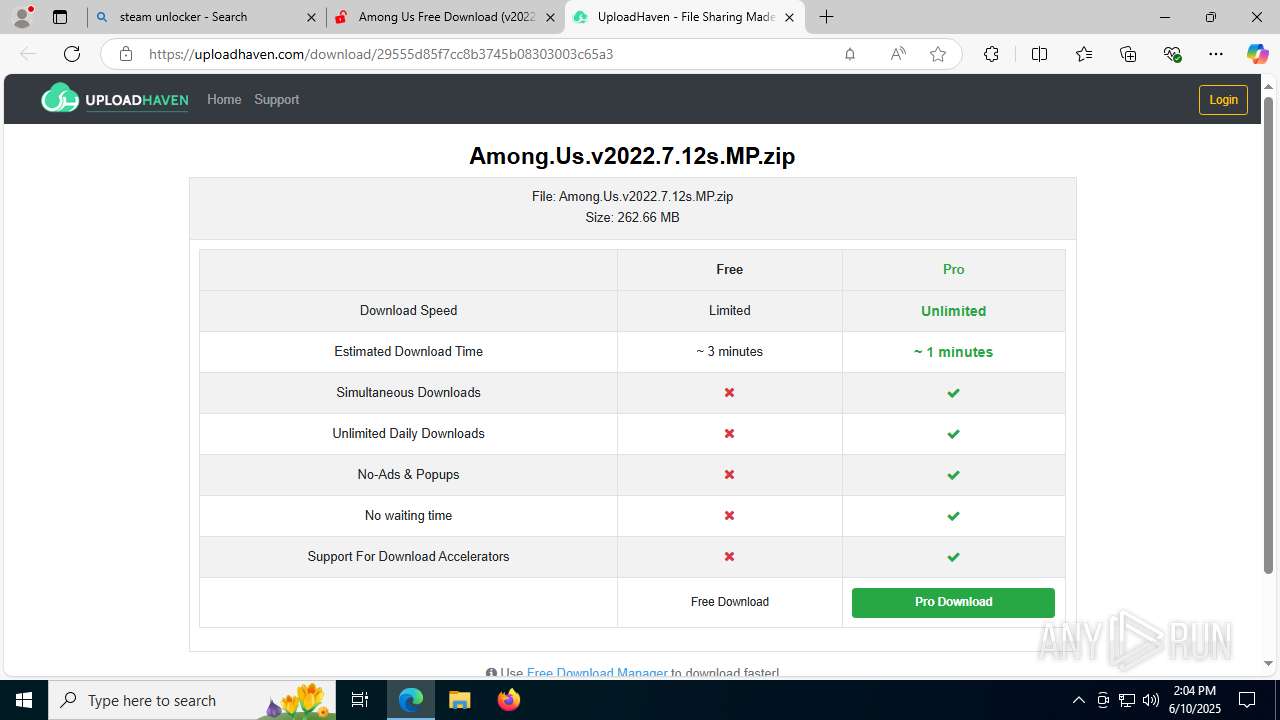Open the tab actions menu icon
This screenshot has width=1280, height=720.
point(60,17)
